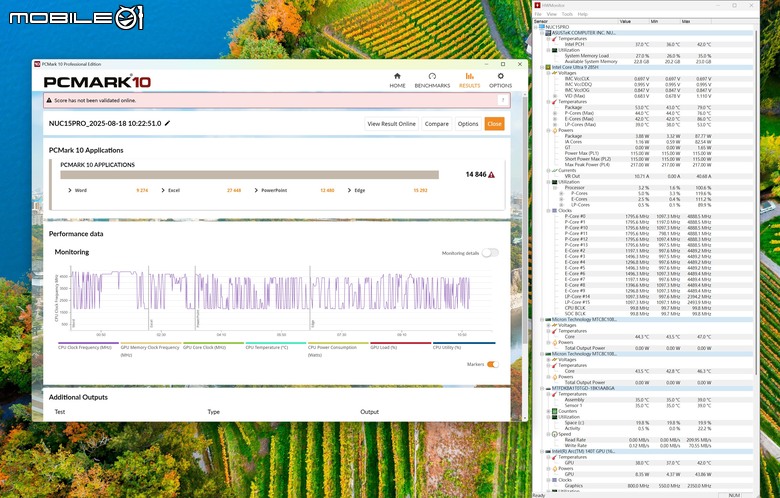Click the Speed gauge icon under MTFDKBA1T0TGD

click(555, 434)
